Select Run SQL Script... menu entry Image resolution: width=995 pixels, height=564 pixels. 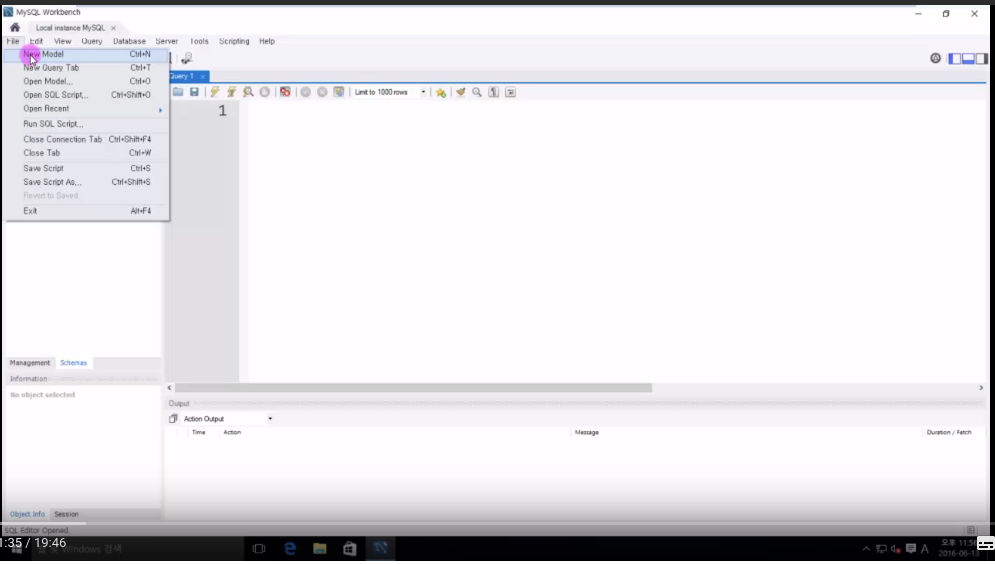(87, 124)
